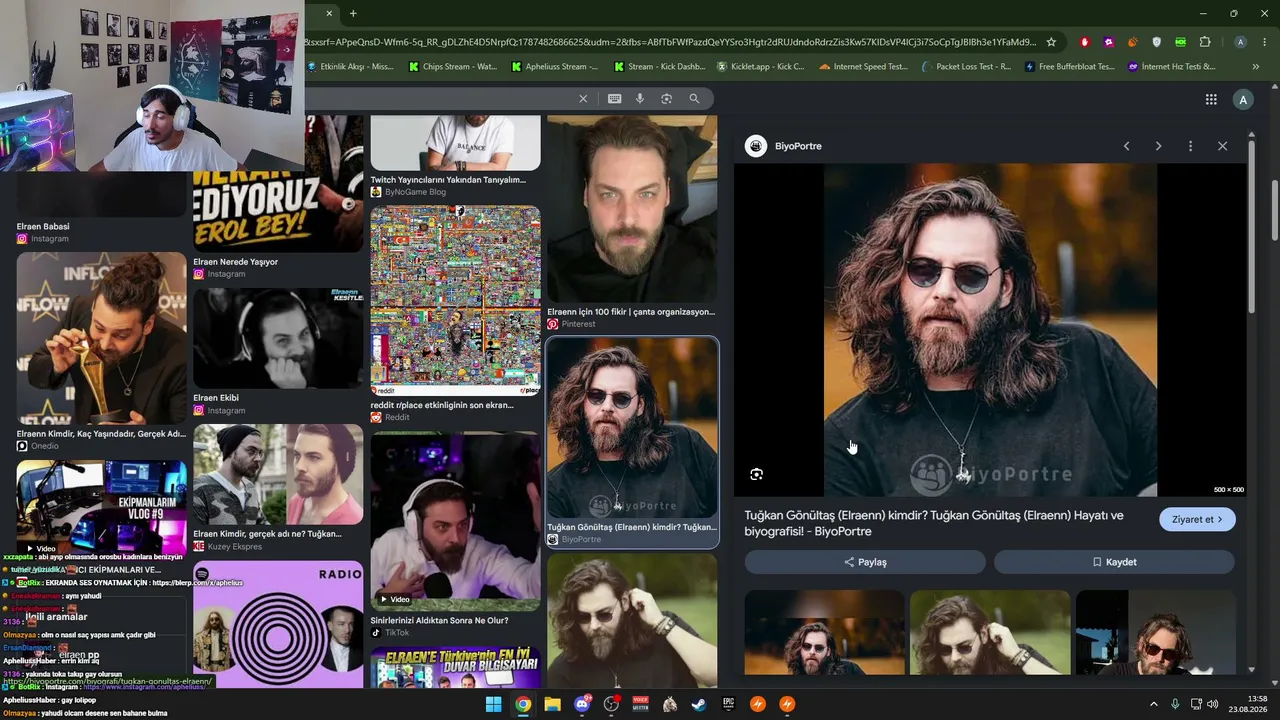Open the preview panel three-dot menu
Viewport: 1280px width, 720px height.
pos(1190,146)
